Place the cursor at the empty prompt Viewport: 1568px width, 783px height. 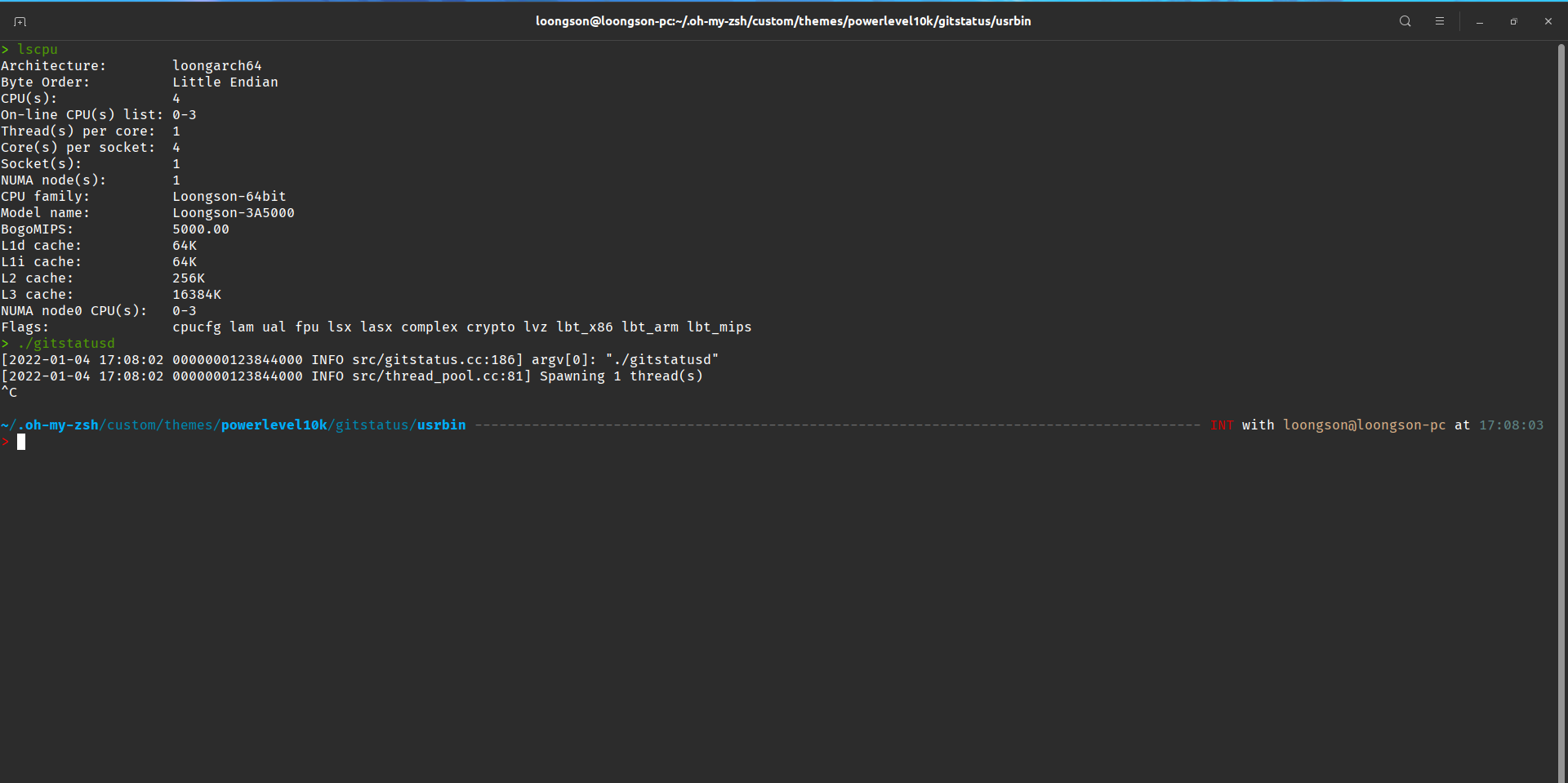pos(22,442)
